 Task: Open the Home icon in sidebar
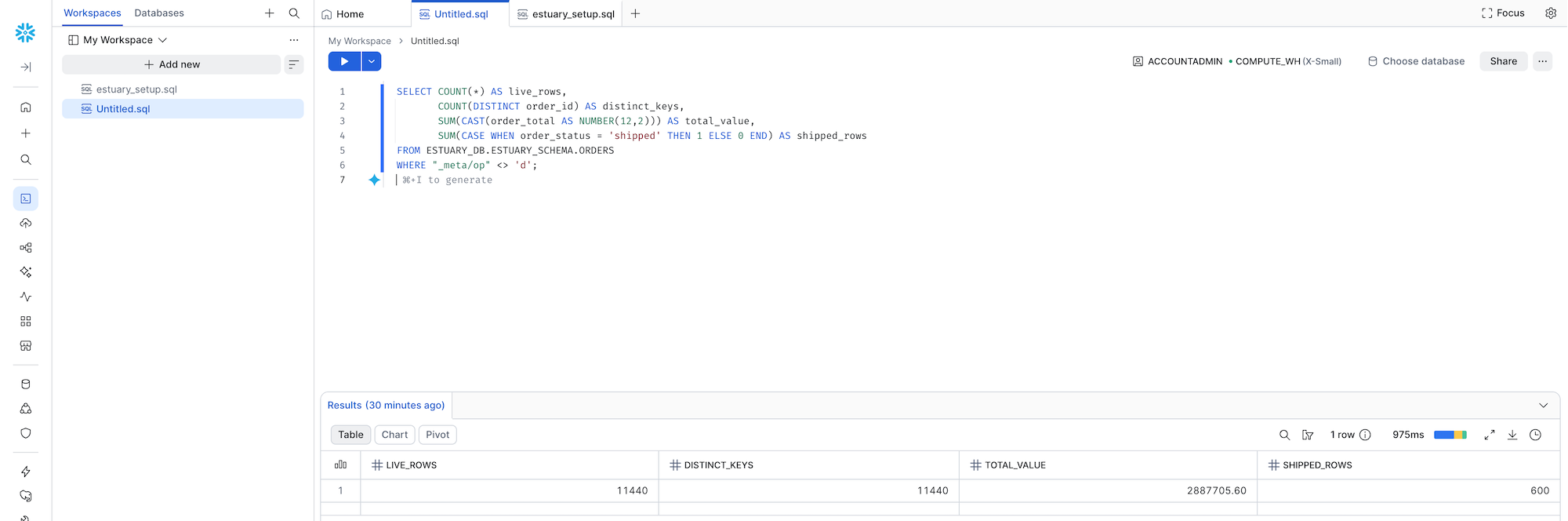click(x=25, y=107)
